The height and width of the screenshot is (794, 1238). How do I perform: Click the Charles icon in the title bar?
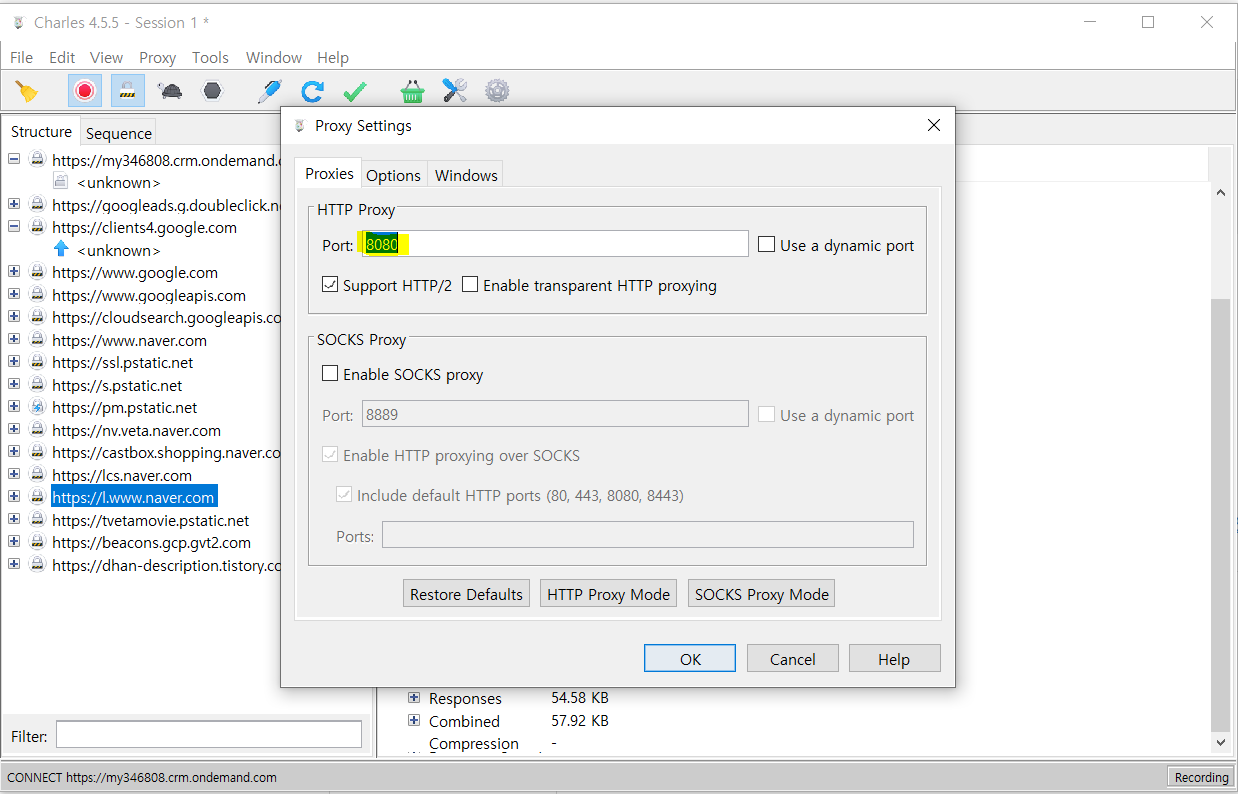tap(18, 22)
